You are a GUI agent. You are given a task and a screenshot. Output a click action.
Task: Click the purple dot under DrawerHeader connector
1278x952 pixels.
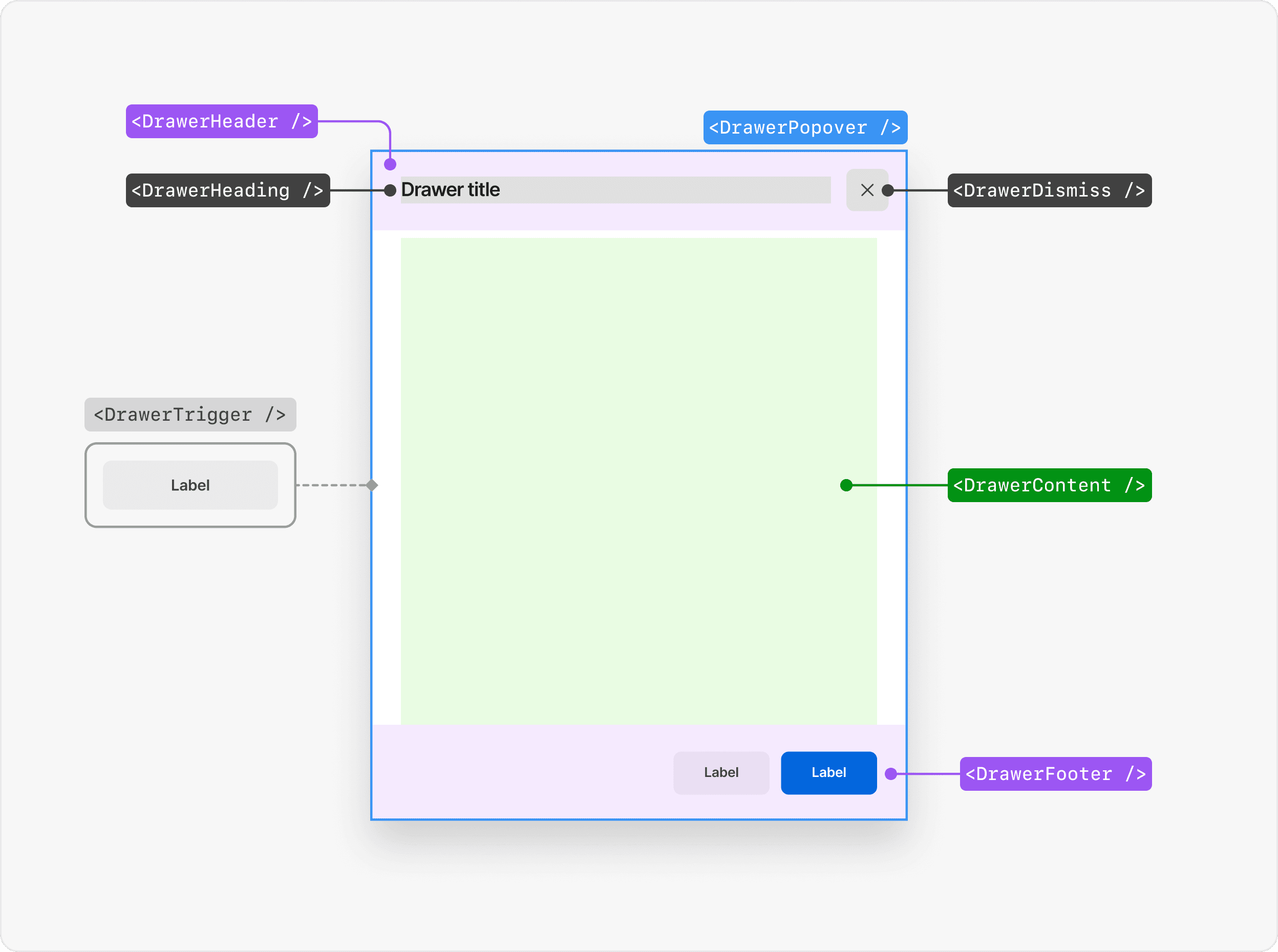390,164
